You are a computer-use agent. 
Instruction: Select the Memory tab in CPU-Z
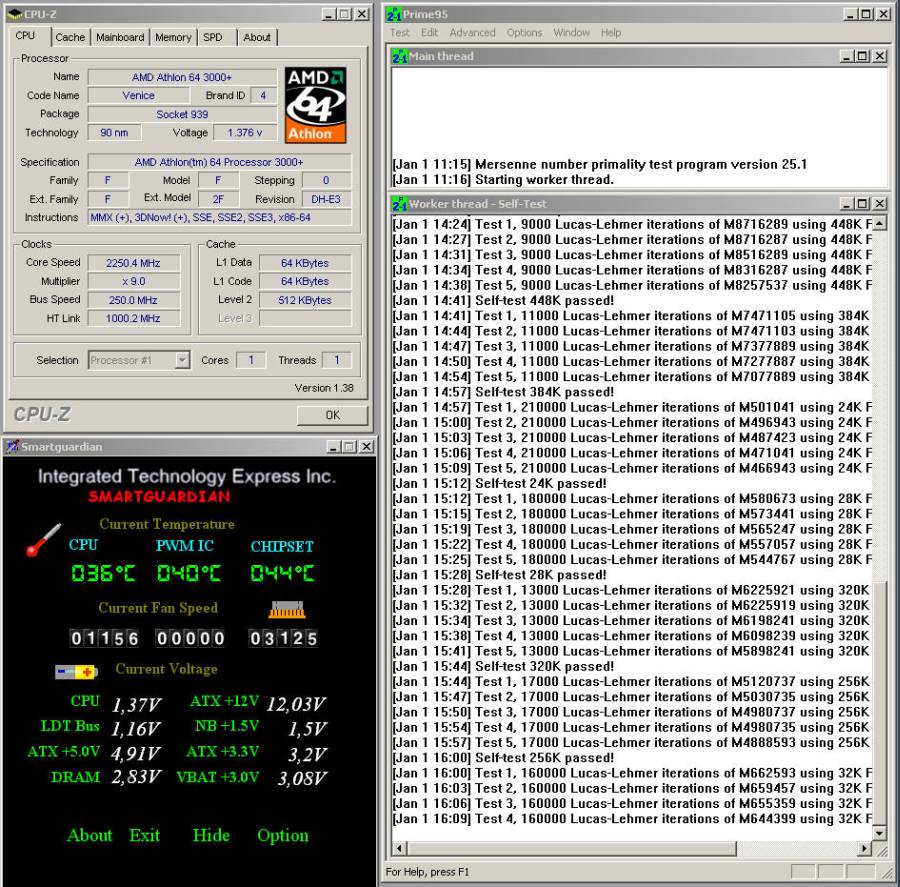coord(173,37)
